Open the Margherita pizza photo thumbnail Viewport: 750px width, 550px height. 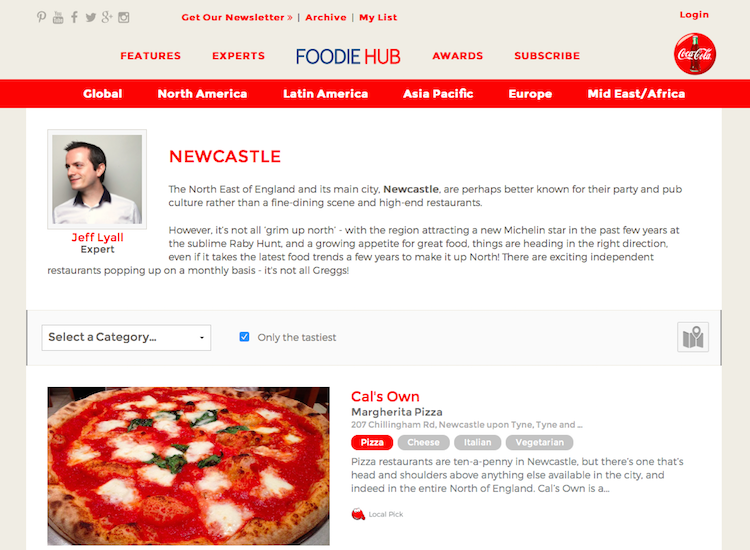click(188, 466)
